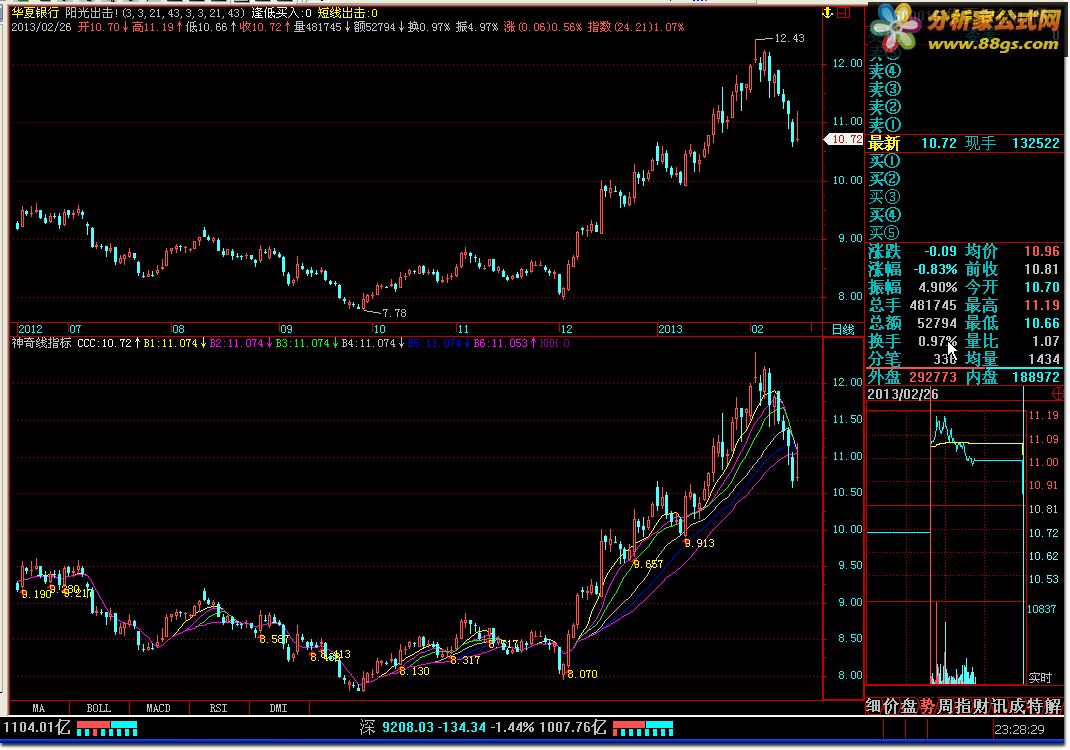
Task: Switch to the BOLL indicator tab
Action: [99, 708]
